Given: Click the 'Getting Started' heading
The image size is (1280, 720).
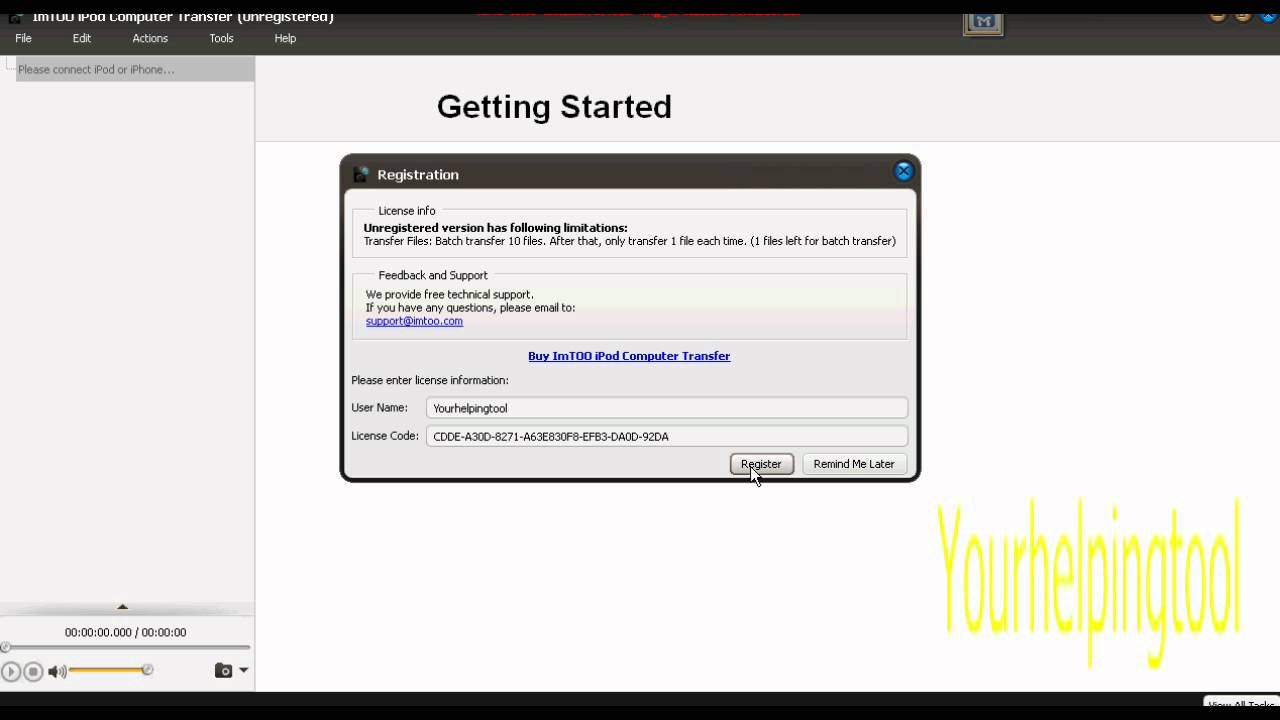Looking at the screenshot, I should (x=554, y=106).
